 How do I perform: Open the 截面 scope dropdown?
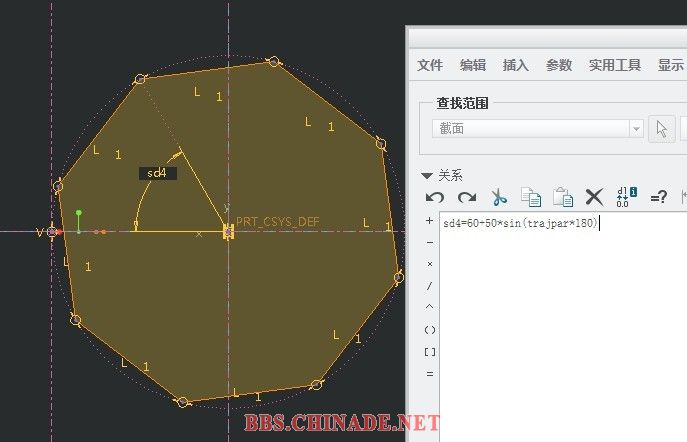[x=636, y=129]
